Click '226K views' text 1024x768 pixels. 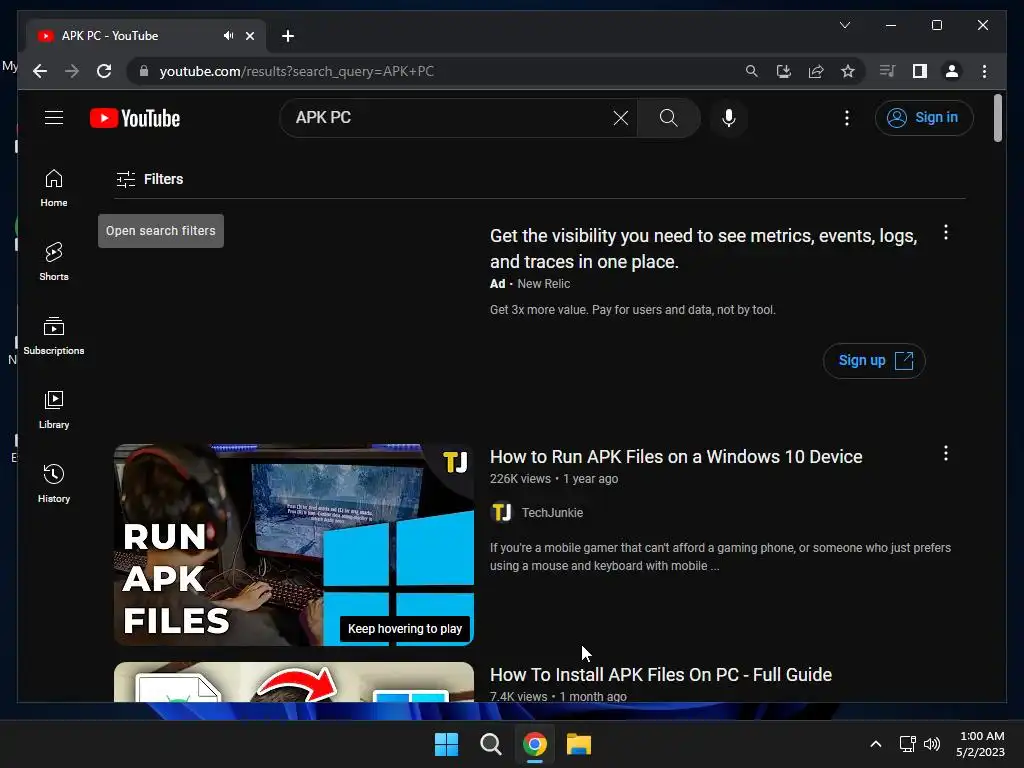click(x=520, y=479)
